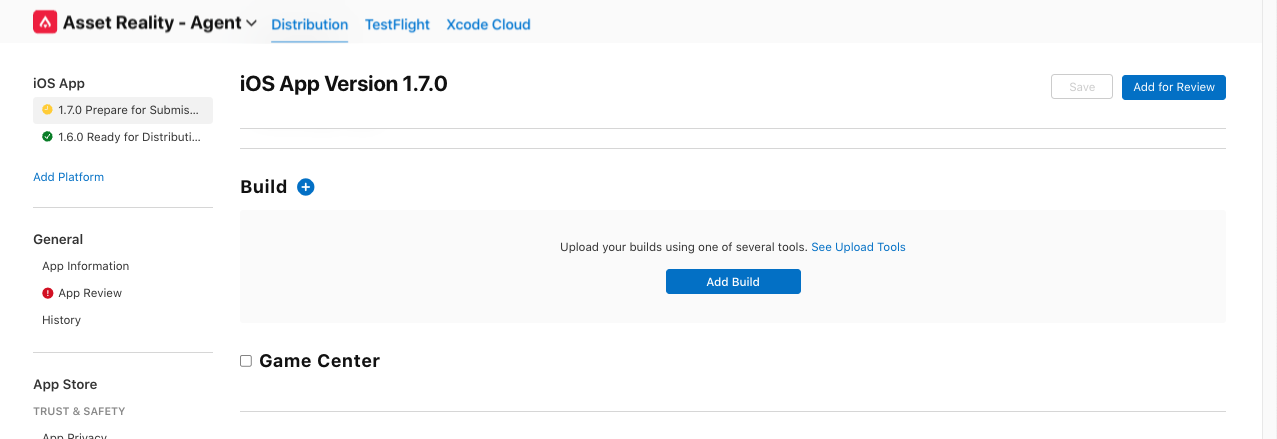This screenshot has width=1277, height=439.
Task: Click the green checkmark icon for version 1.6.0
Action: (47, 137)
